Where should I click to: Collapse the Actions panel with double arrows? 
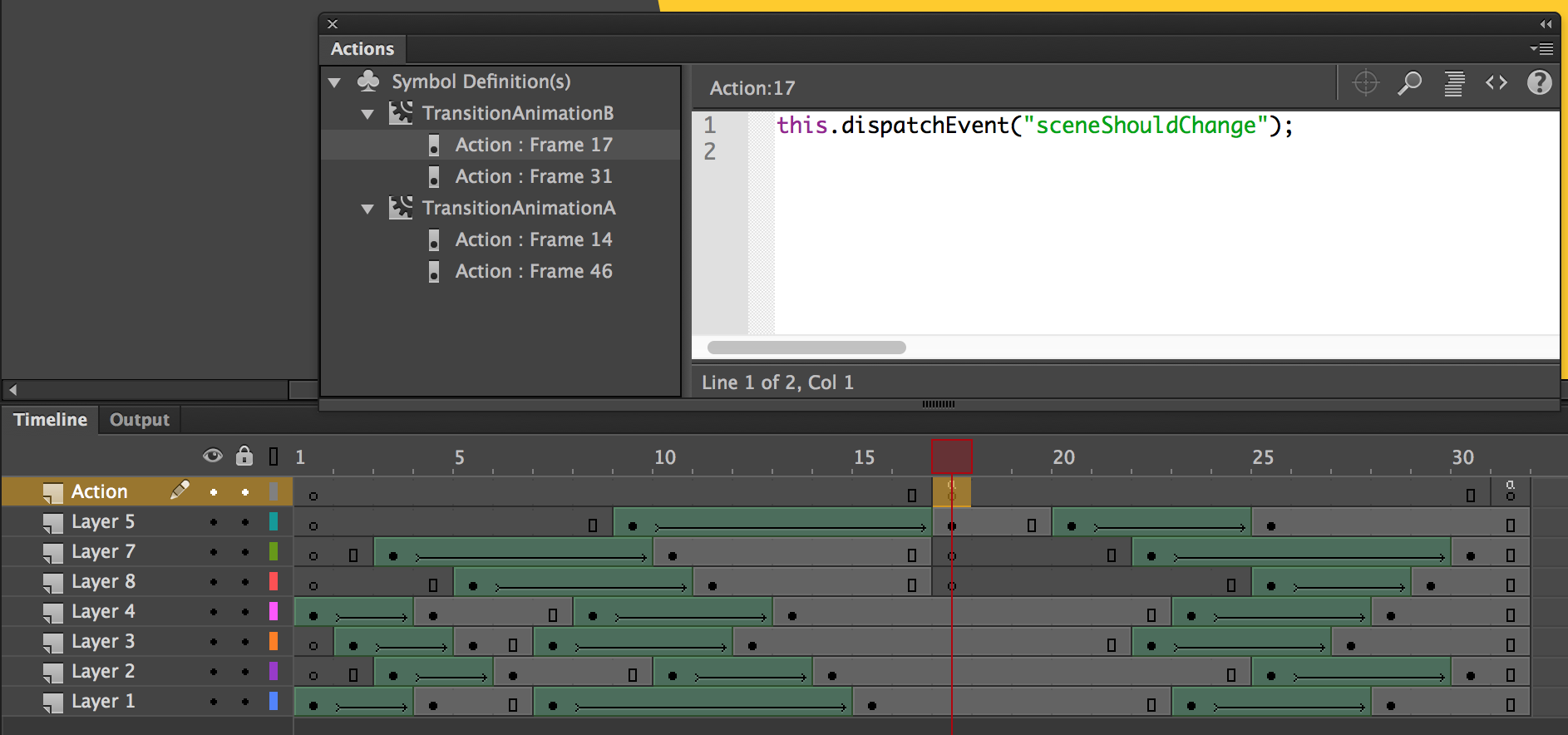[x=1546, y=24]
